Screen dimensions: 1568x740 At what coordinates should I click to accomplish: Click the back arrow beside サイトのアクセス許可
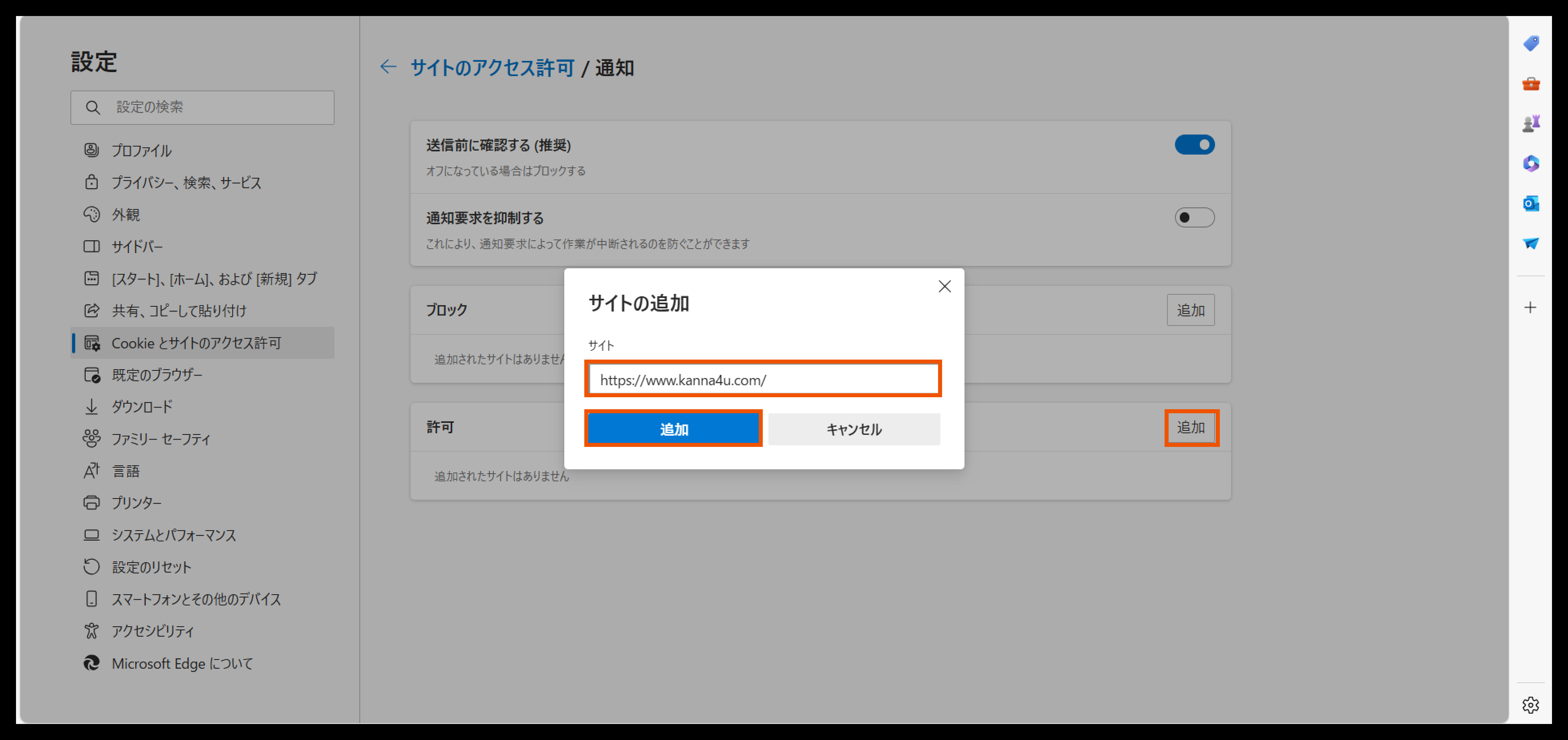(x=388, y=67)
